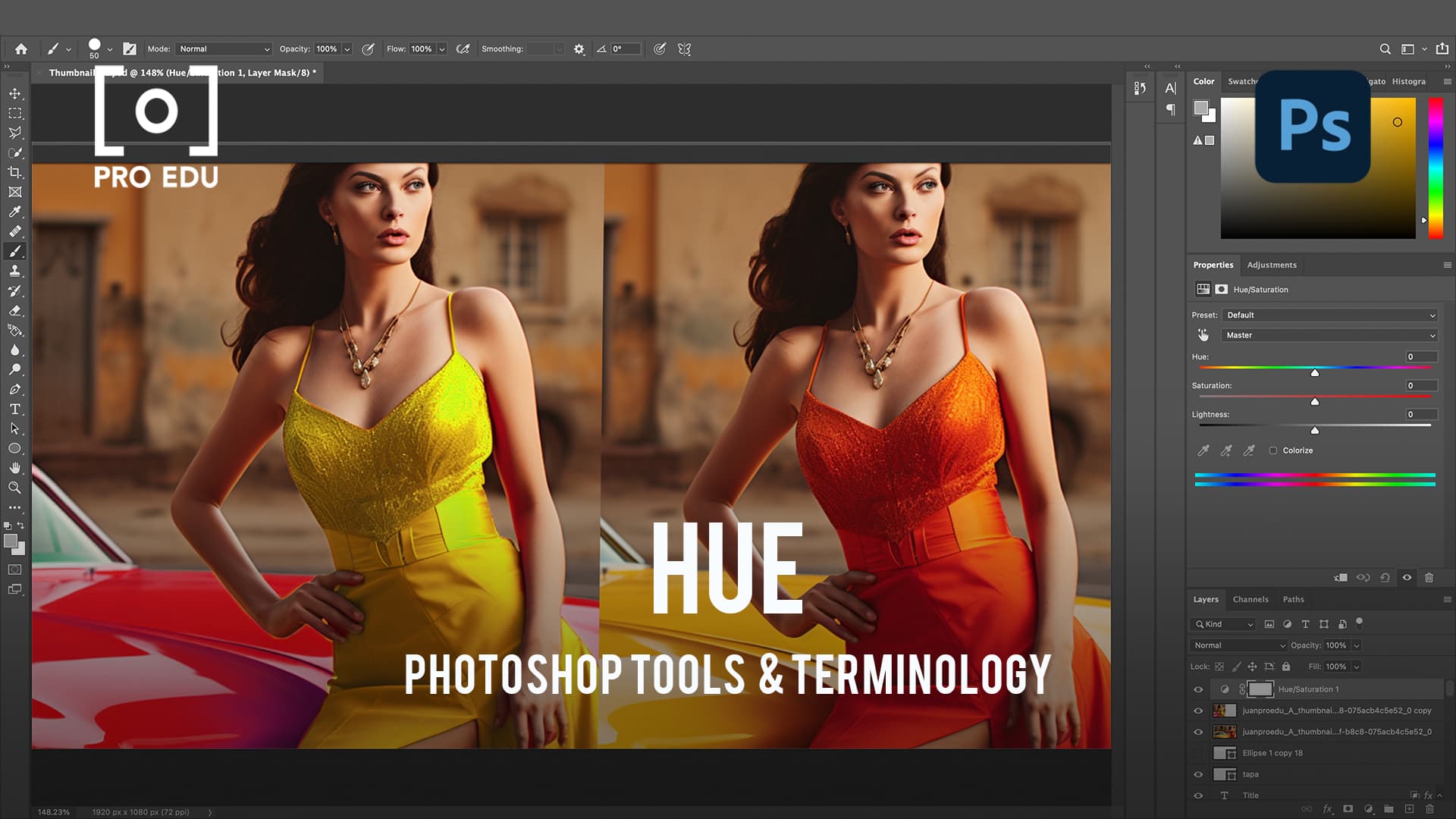Click the Lock position icon in Layers panel
The width and height of the screenshot is (1456, 819).
click(1253, 667)
